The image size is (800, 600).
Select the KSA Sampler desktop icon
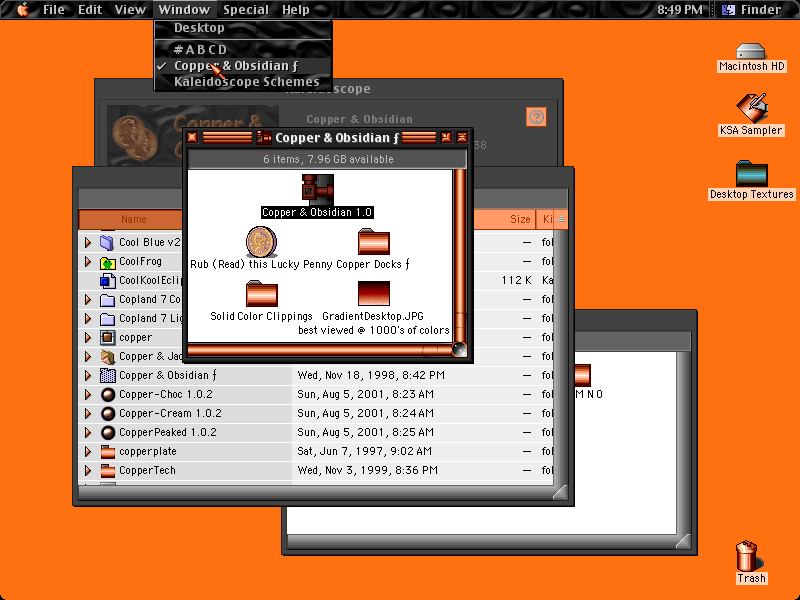coord(751,108)
